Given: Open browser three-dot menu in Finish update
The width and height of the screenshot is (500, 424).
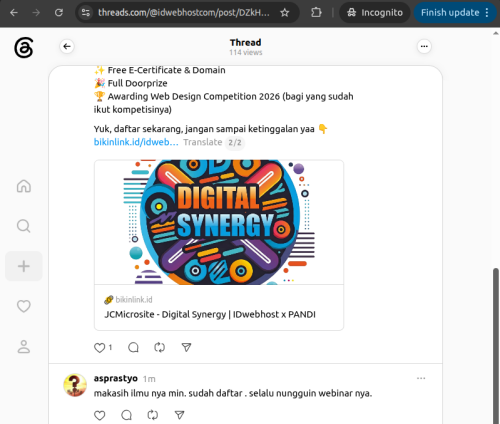Looking at the screenshot, I should (487, 13).
